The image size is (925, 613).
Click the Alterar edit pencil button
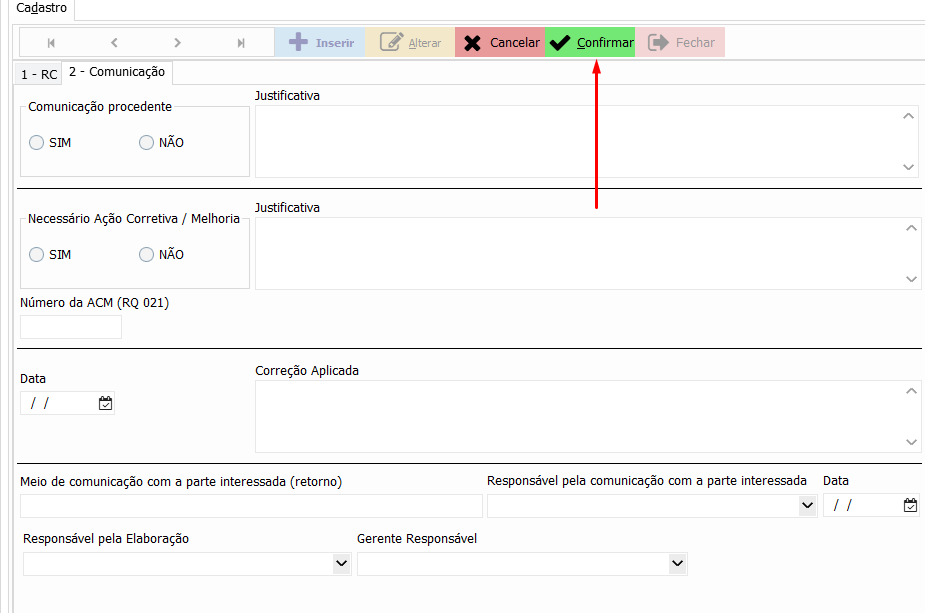click(x=410, y=43)
